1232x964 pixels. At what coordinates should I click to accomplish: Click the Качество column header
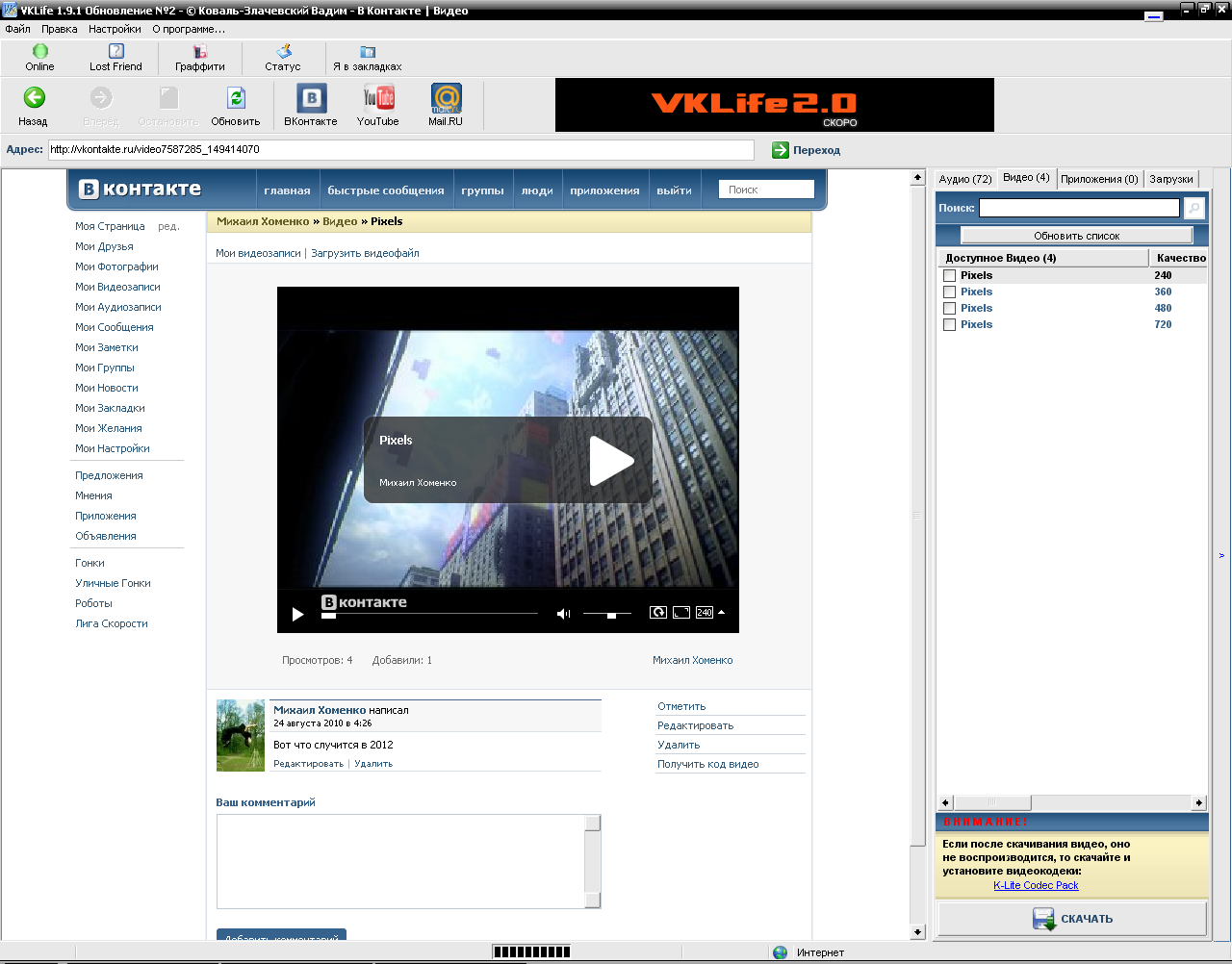click(x=1179, y=258)
